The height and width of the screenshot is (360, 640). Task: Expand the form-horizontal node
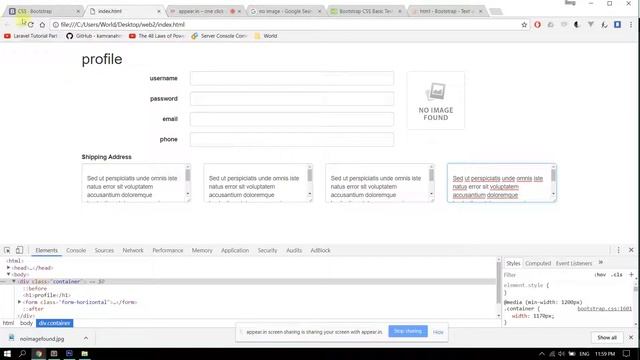19,302
